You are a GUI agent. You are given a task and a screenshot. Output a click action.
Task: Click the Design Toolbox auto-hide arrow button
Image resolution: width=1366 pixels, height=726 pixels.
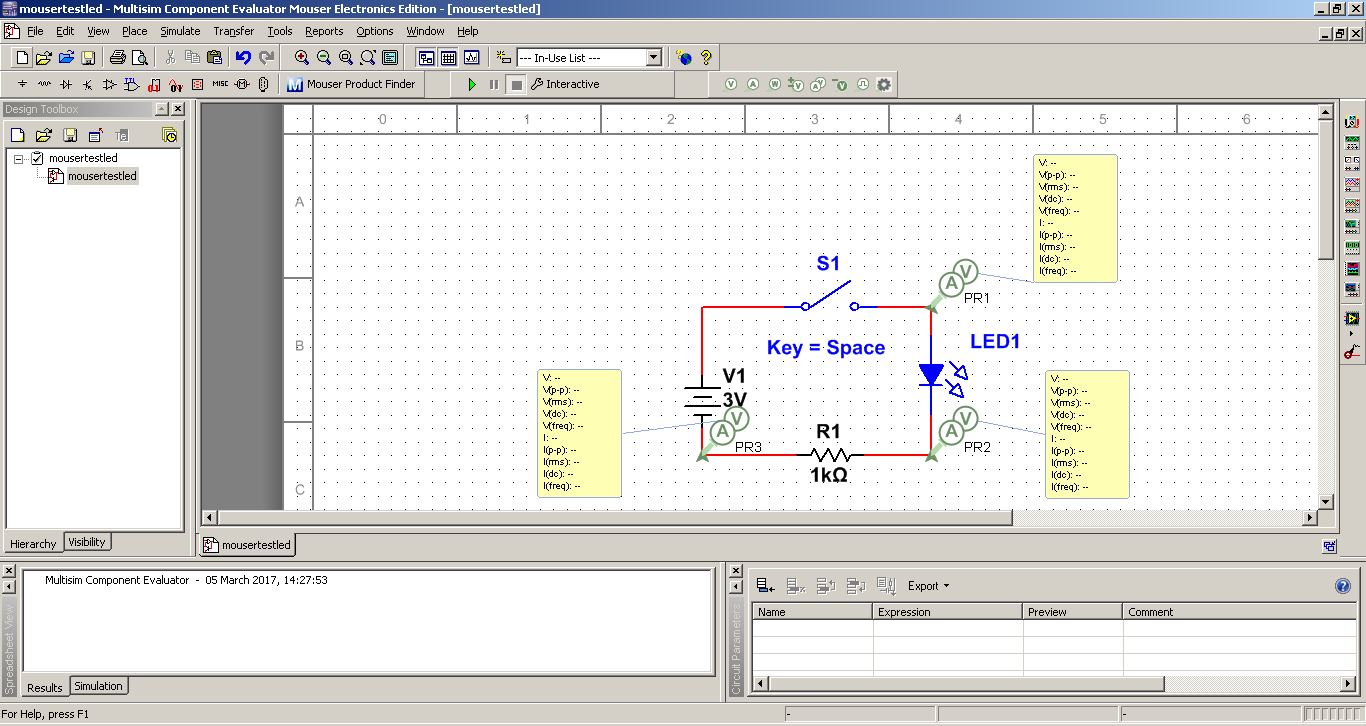tap(161, 109)
